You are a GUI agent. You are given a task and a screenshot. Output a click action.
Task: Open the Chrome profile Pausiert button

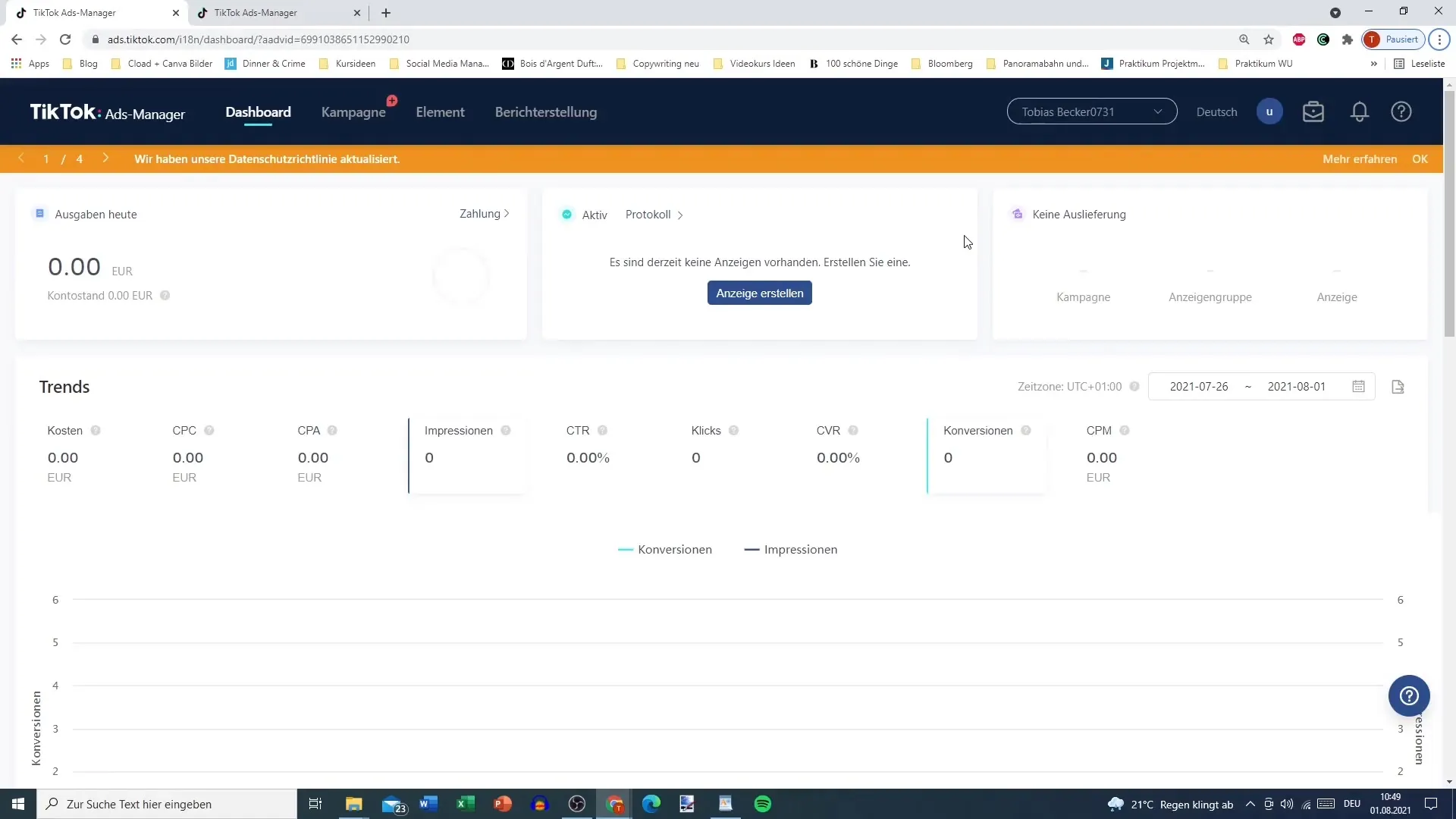tap(1393, 39)
